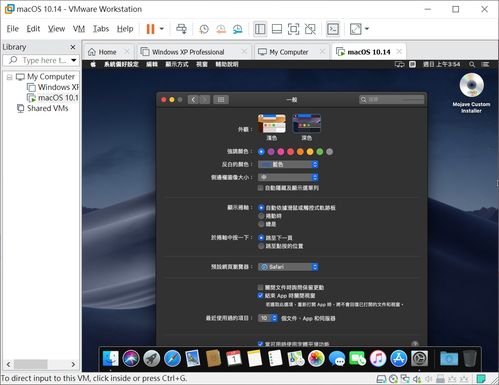
Task: Enable auto hide menu bar checkbox
Action: [x=260, y=188]
